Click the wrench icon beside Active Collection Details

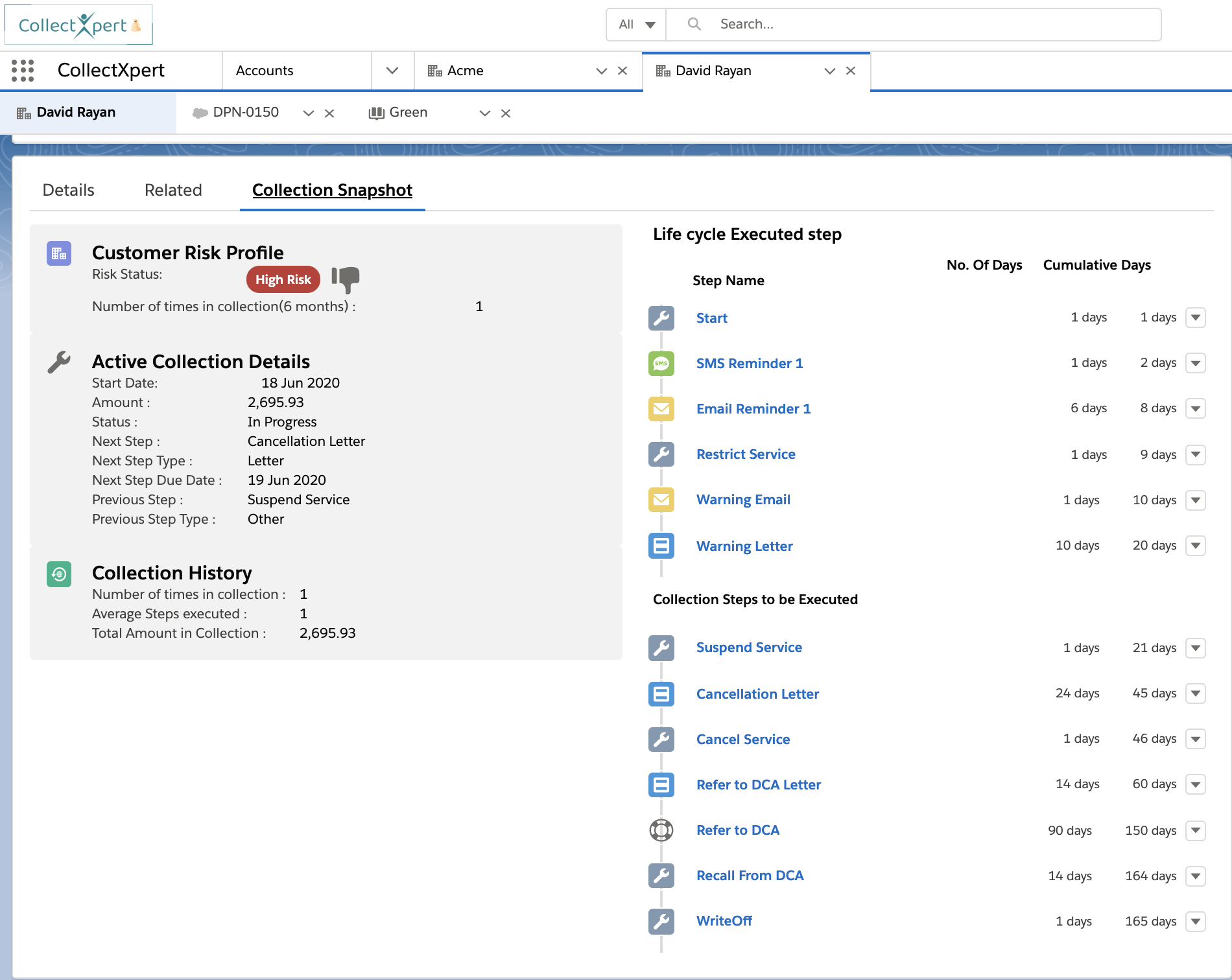pos(59,362)
